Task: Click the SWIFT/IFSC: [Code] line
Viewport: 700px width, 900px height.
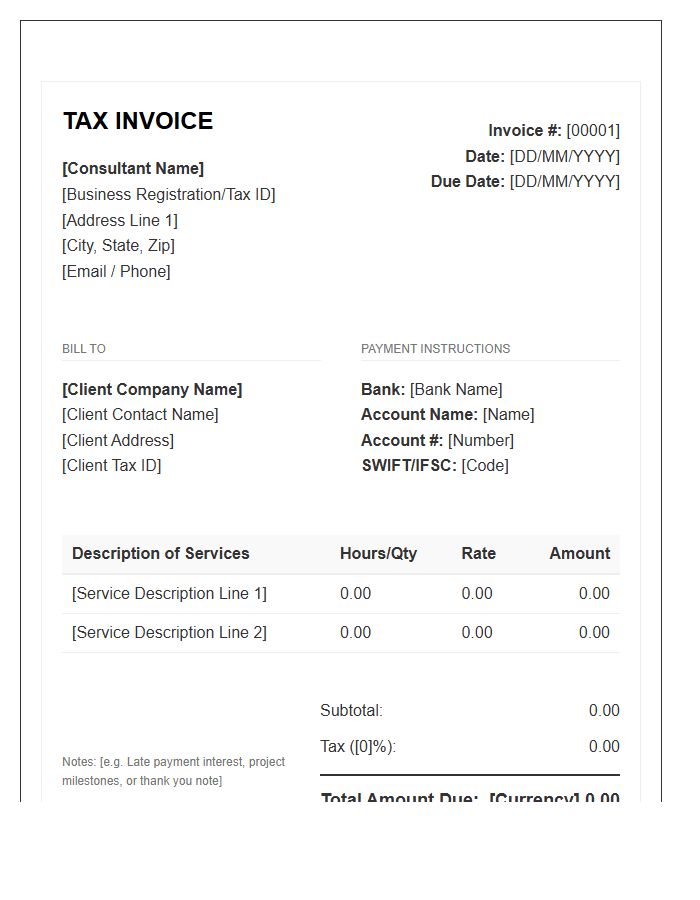Action: tap(435, 465)
